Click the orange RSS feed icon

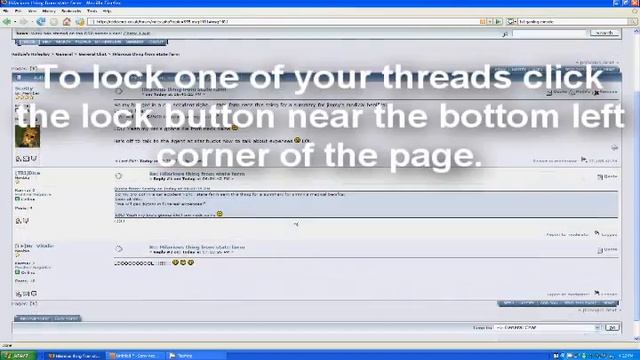pyautogui.click(x=483, y=21)
